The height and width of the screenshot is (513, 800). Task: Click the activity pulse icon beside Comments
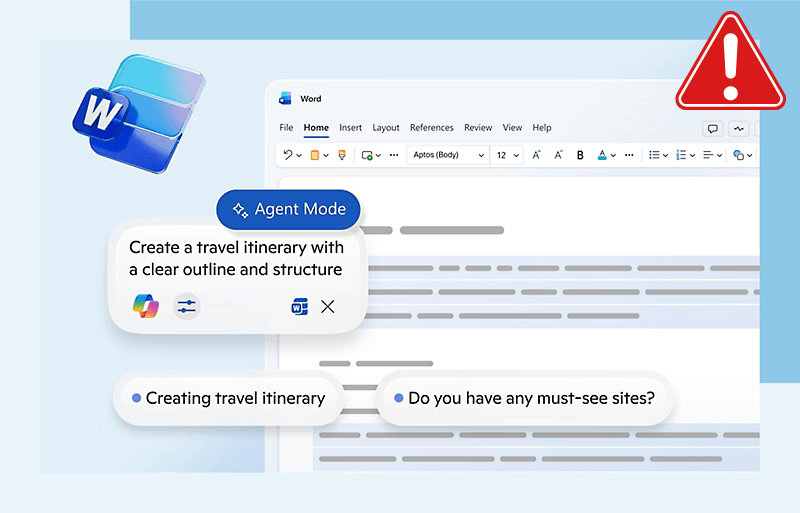coord(739,129)
